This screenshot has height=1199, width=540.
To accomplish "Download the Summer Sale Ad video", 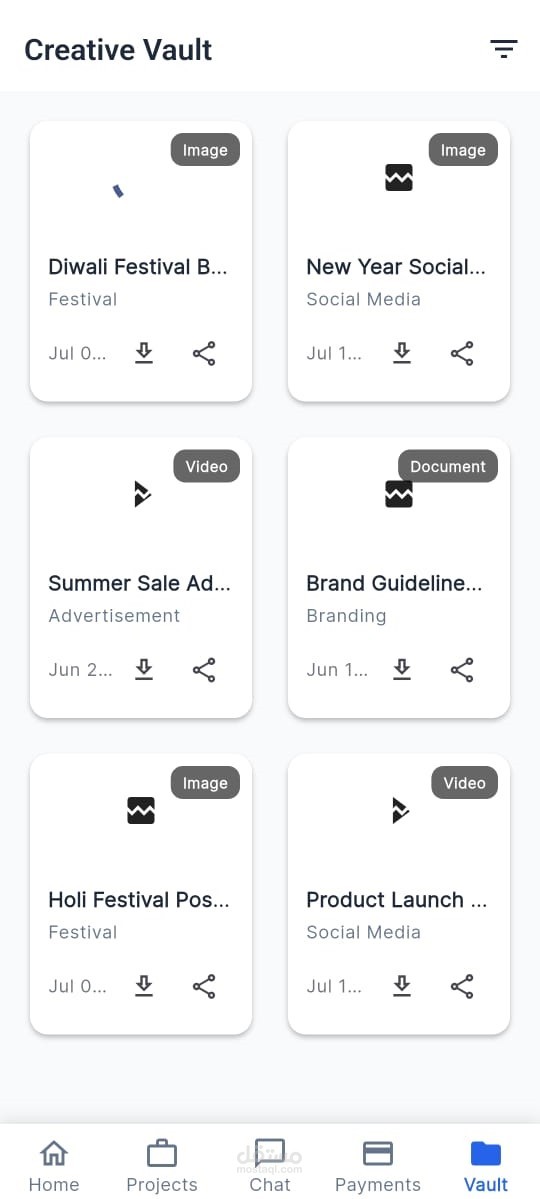I will [x=144, y=670].
